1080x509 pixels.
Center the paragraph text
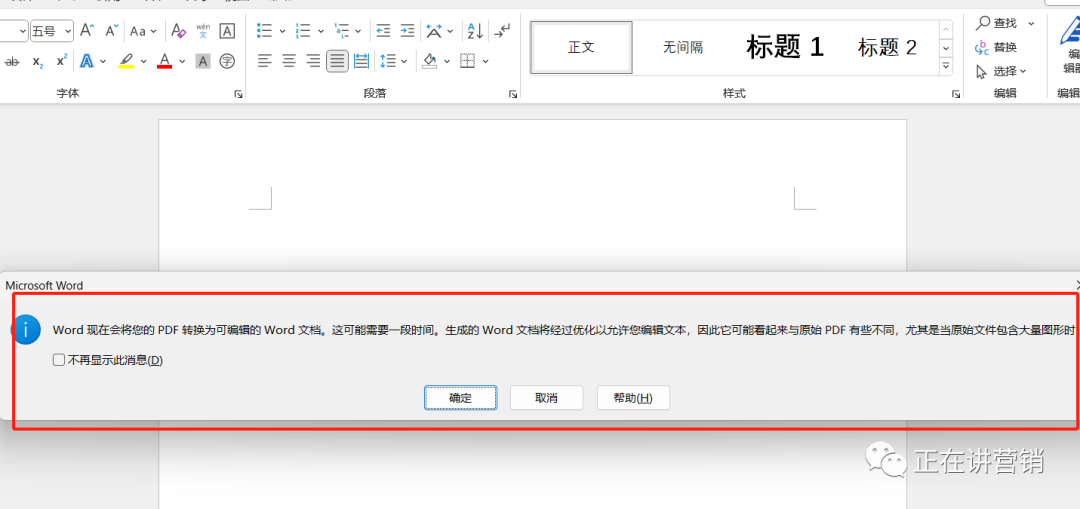tap(289, 61)
